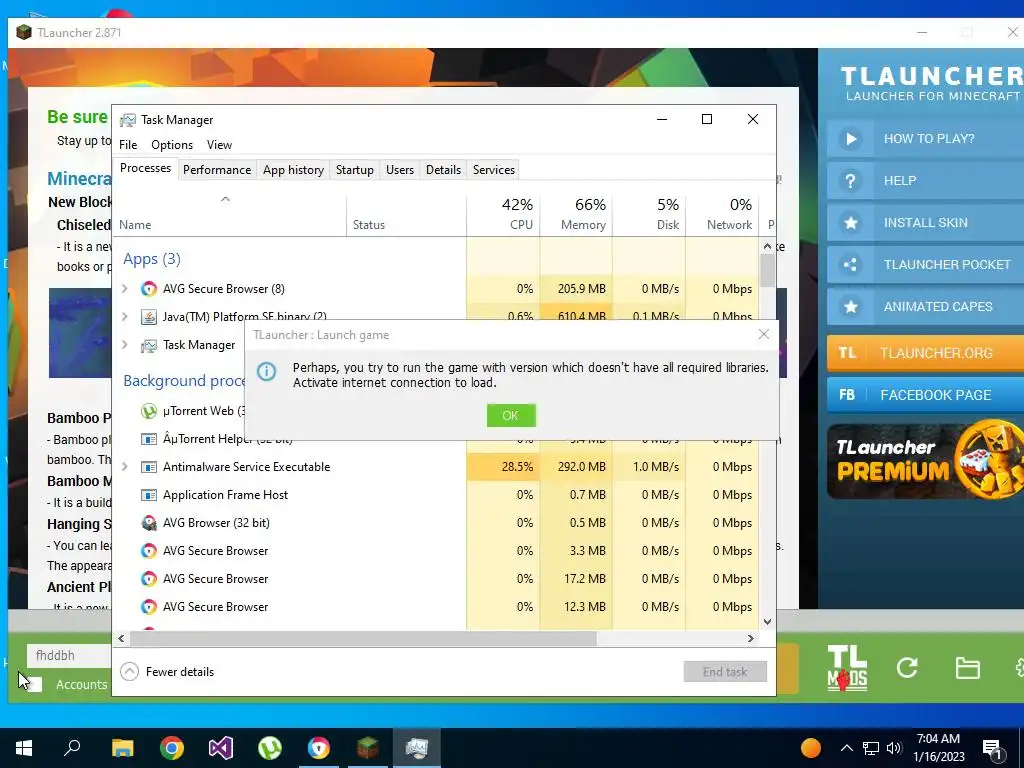
Task: Open Visual Studio from the taskbar
Action: (x=221, y=748)
